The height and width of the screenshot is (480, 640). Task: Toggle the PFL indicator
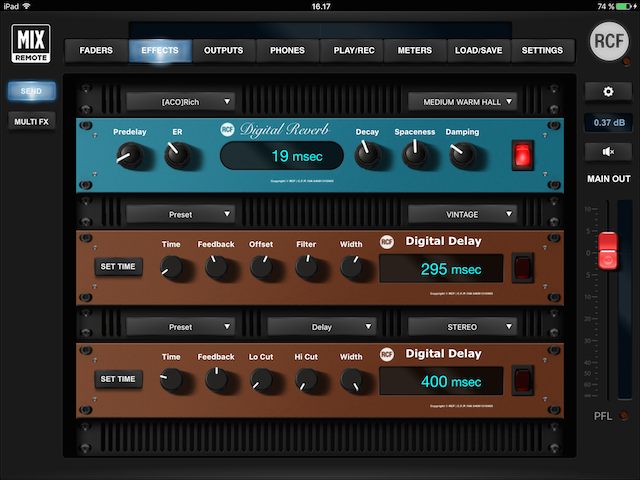tap(623, 415)
